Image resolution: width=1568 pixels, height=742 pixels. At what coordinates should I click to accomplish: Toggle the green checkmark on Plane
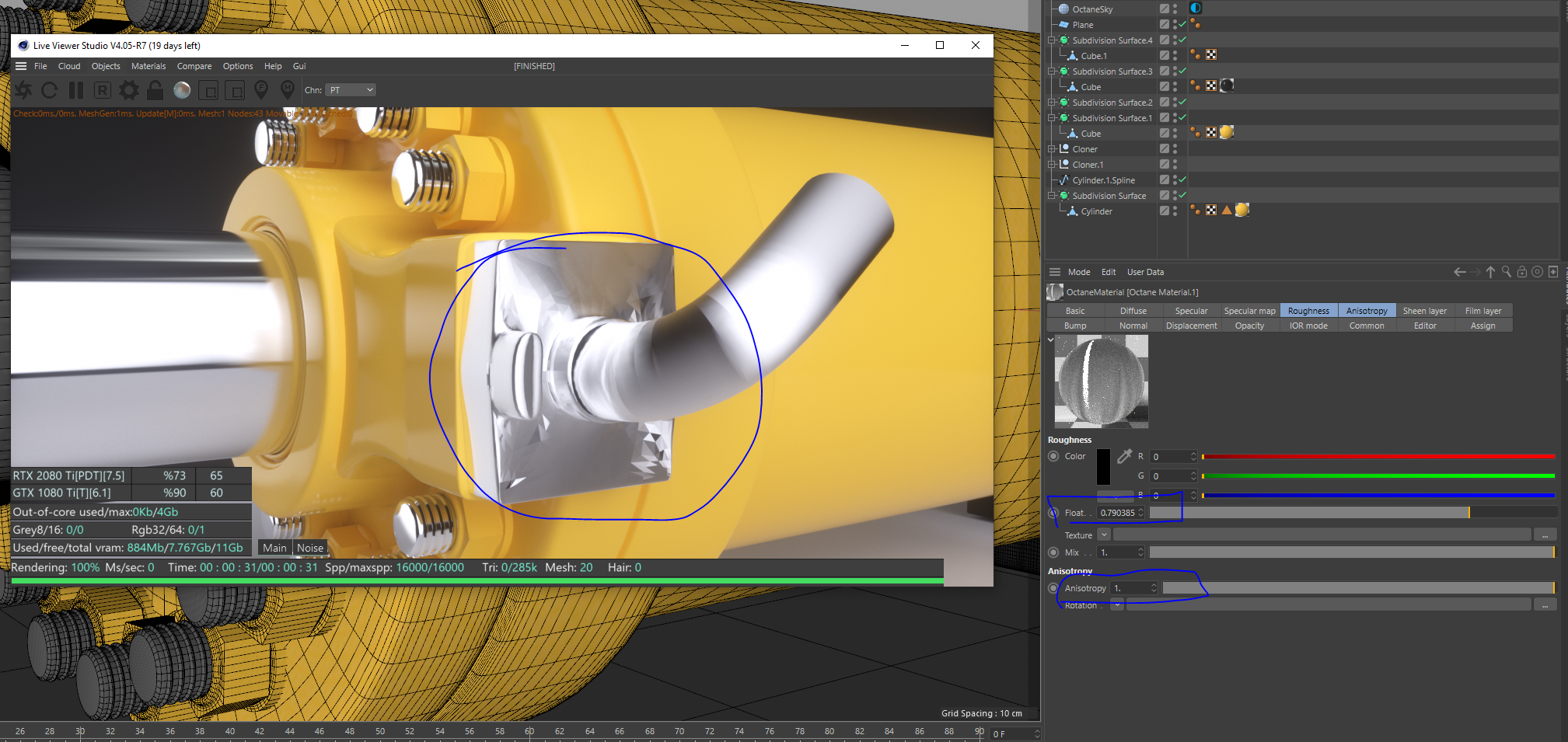pos(1182,24)
